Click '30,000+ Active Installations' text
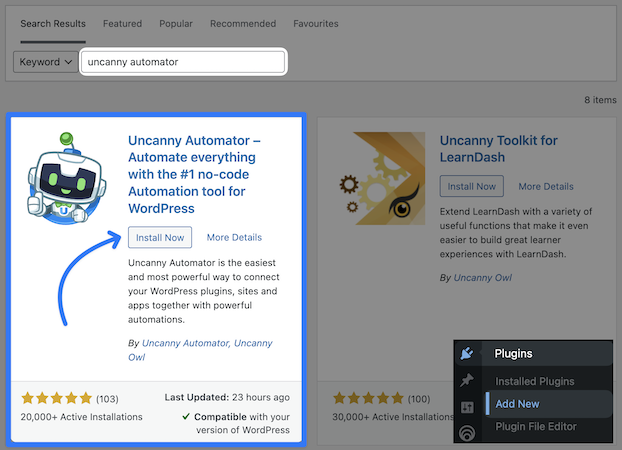This screenshot has width=622, height=450. tap(393, 417)
